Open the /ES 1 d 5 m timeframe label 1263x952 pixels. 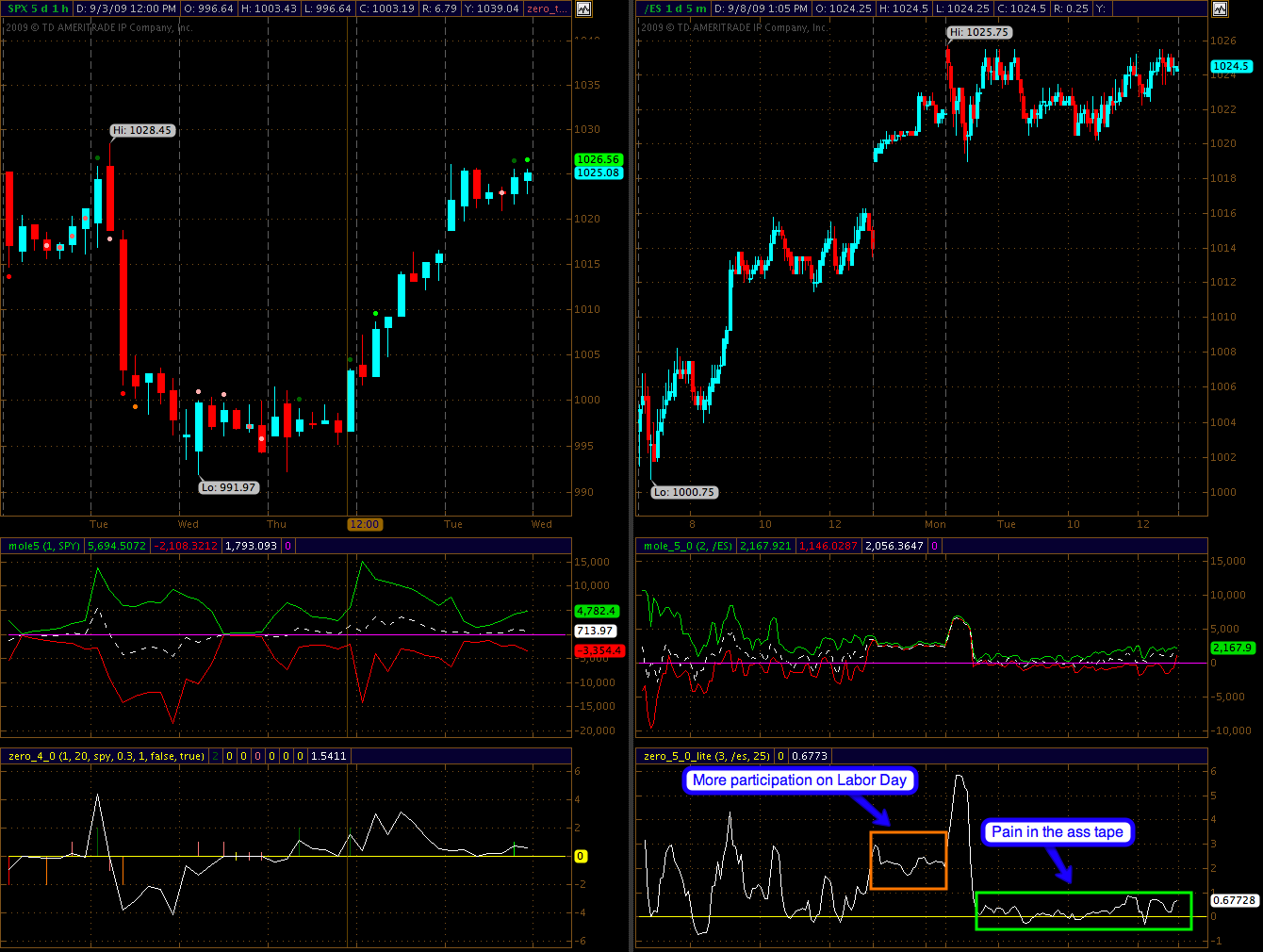pos(675,8)
